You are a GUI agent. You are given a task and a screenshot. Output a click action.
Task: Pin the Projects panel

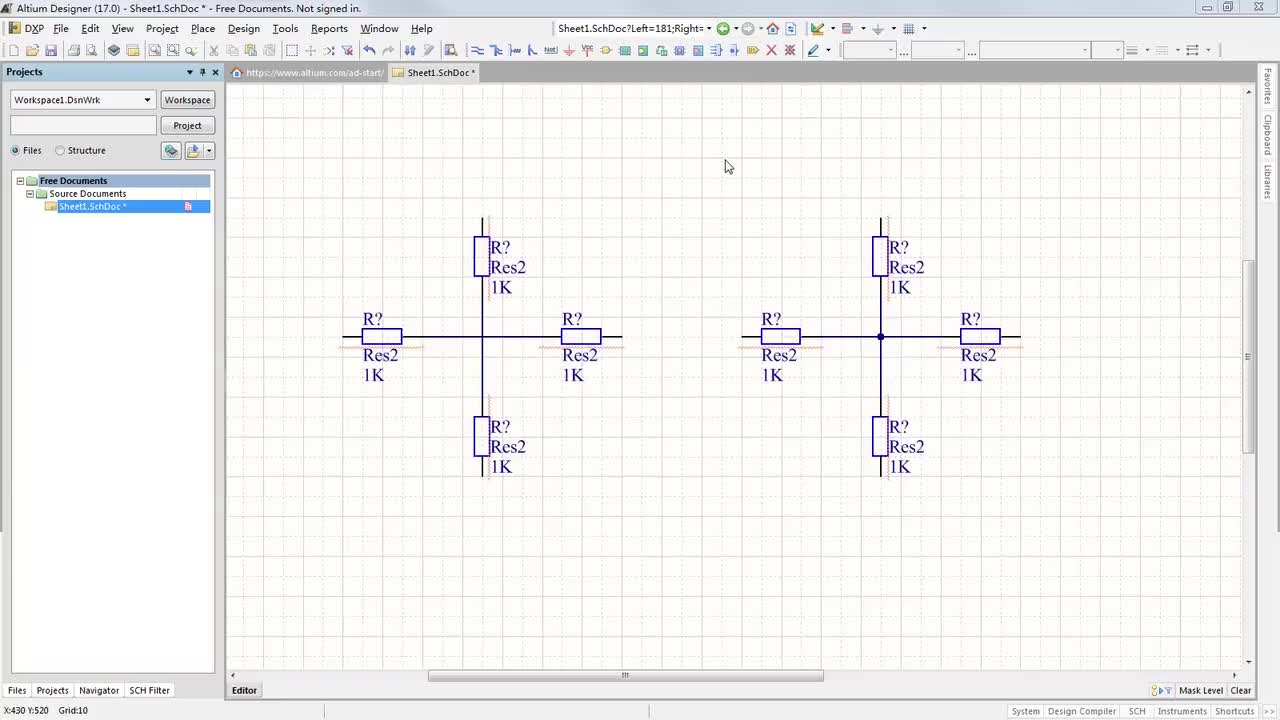click(x=202, y=72)
